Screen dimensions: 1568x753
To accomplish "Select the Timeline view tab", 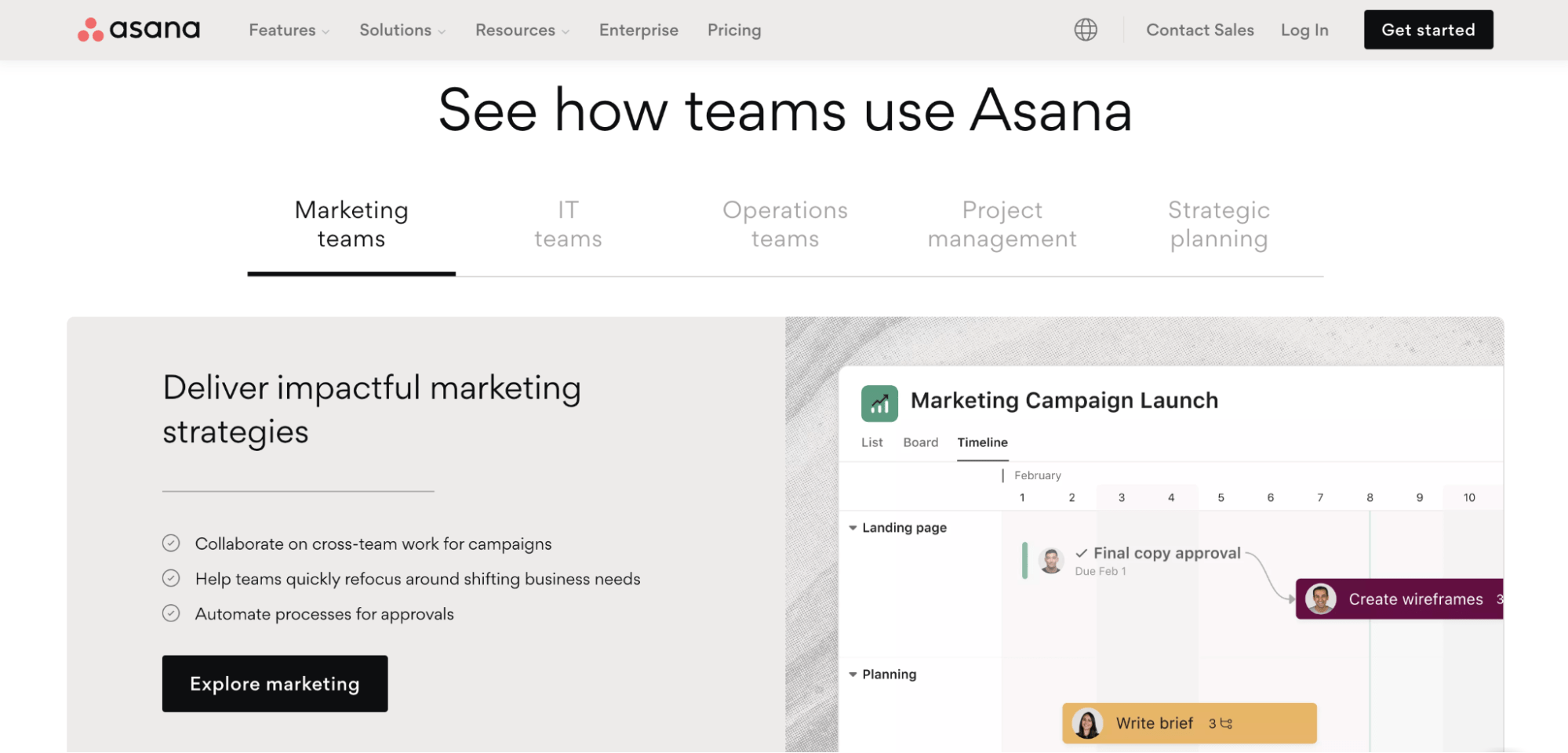I will pos(982,442).
